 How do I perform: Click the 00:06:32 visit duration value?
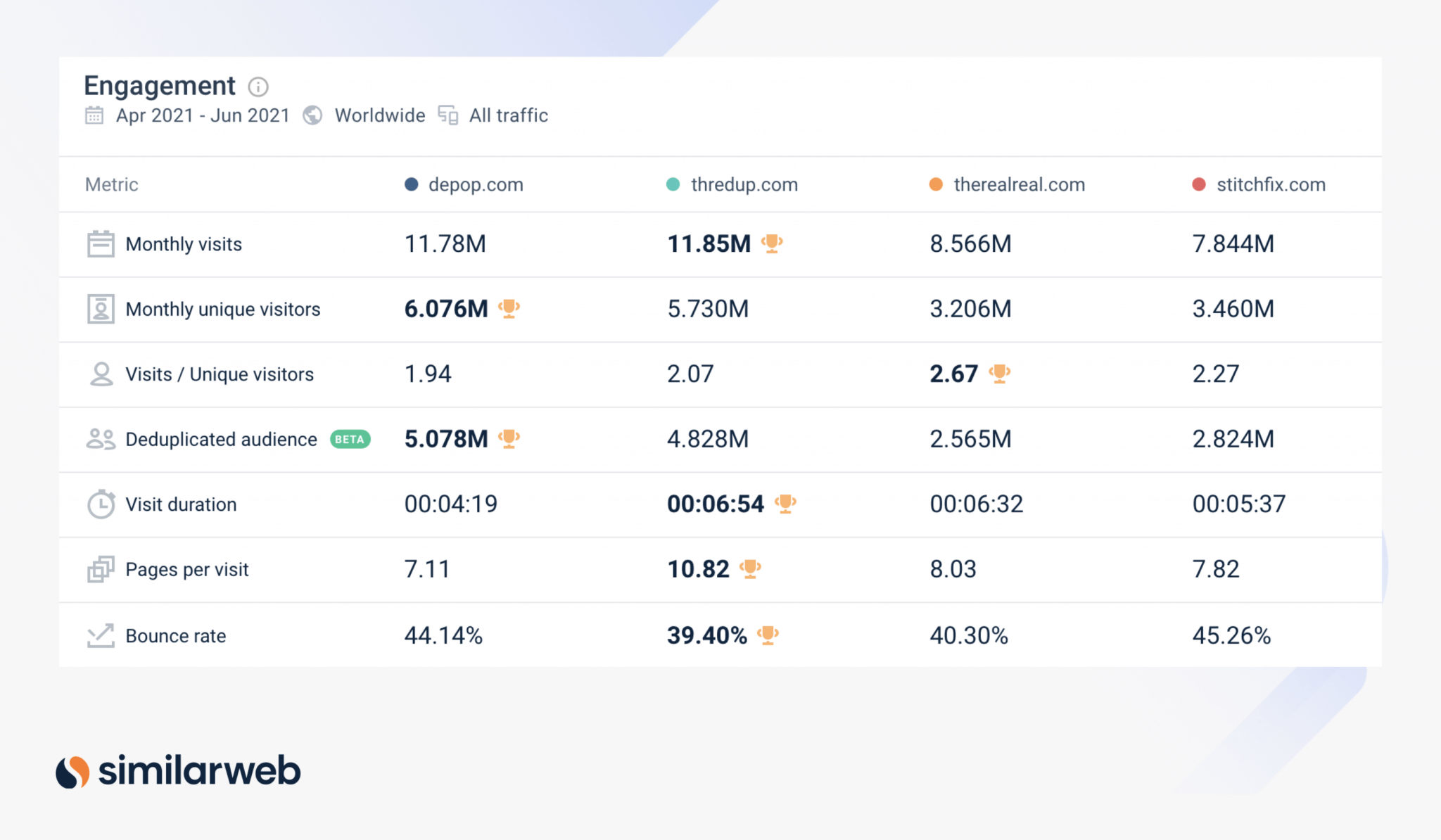click(977, 504)
